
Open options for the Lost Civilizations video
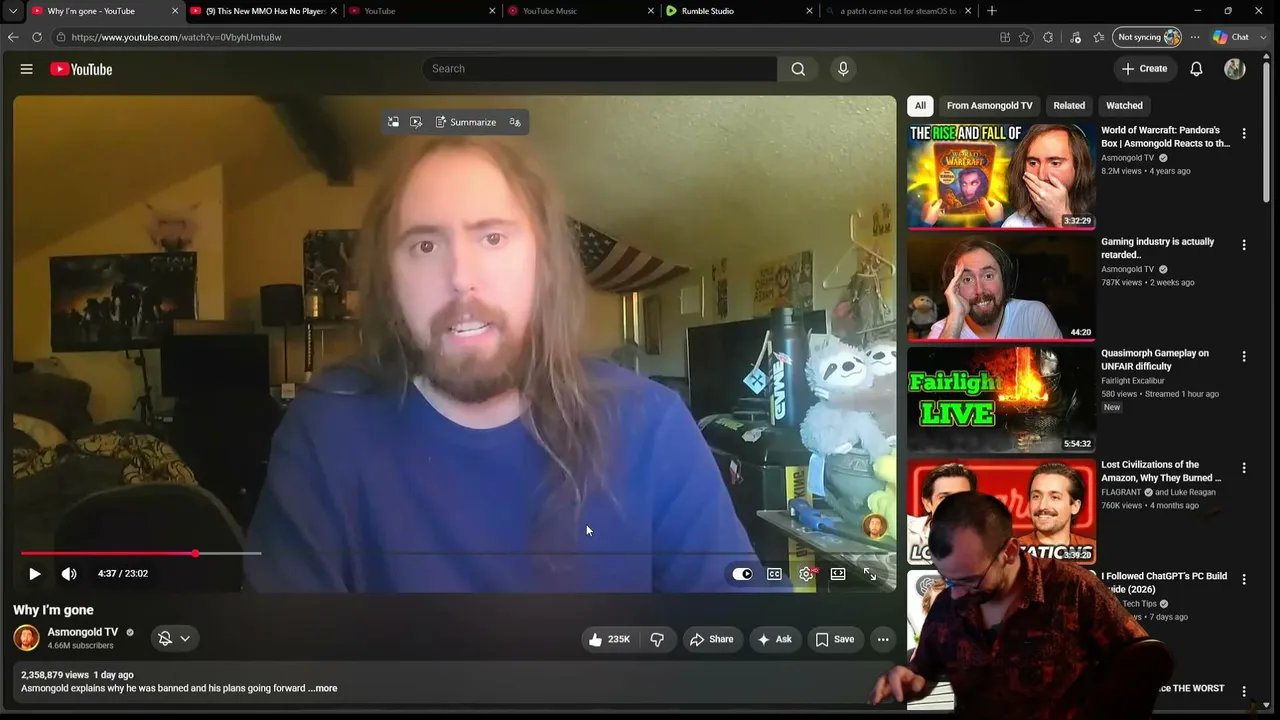coord(1244,468)
